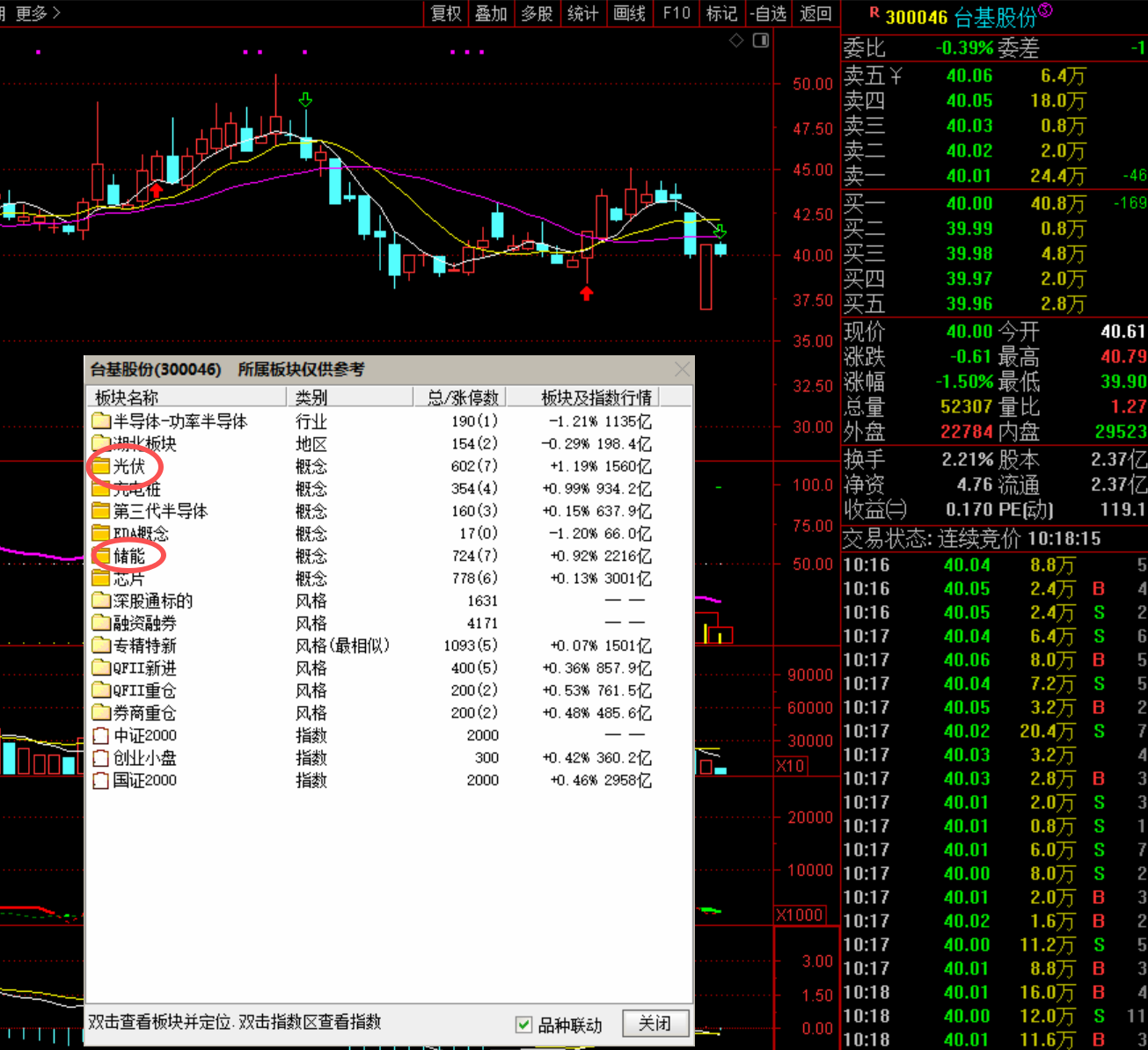This screenshot has height=1050, width=1148.
Task: Toggle the 品种联动 checkbox
Action: [x=524, y=1024]
